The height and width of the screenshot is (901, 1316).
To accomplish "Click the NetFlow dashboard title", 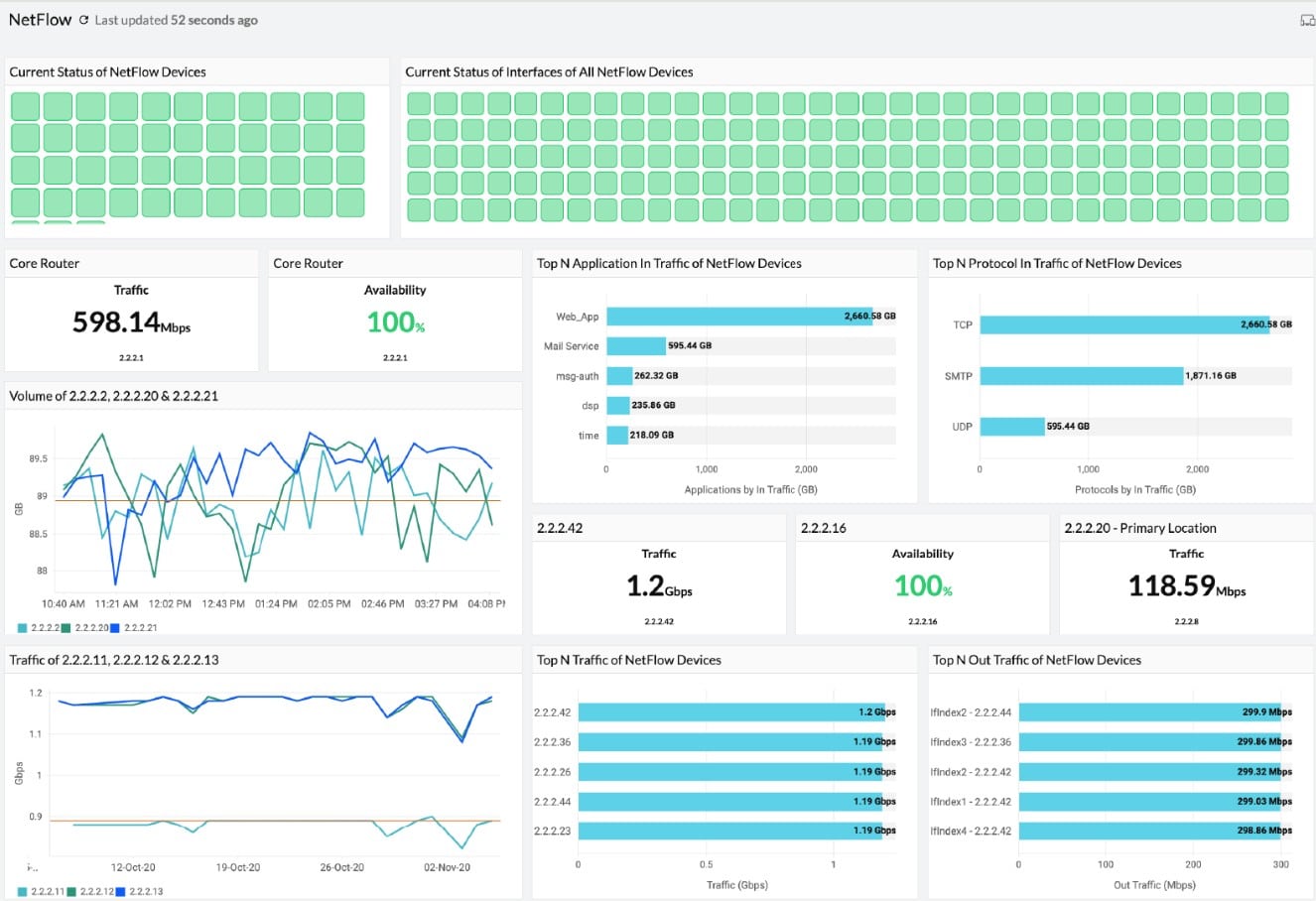I will (x=40, y=20).
